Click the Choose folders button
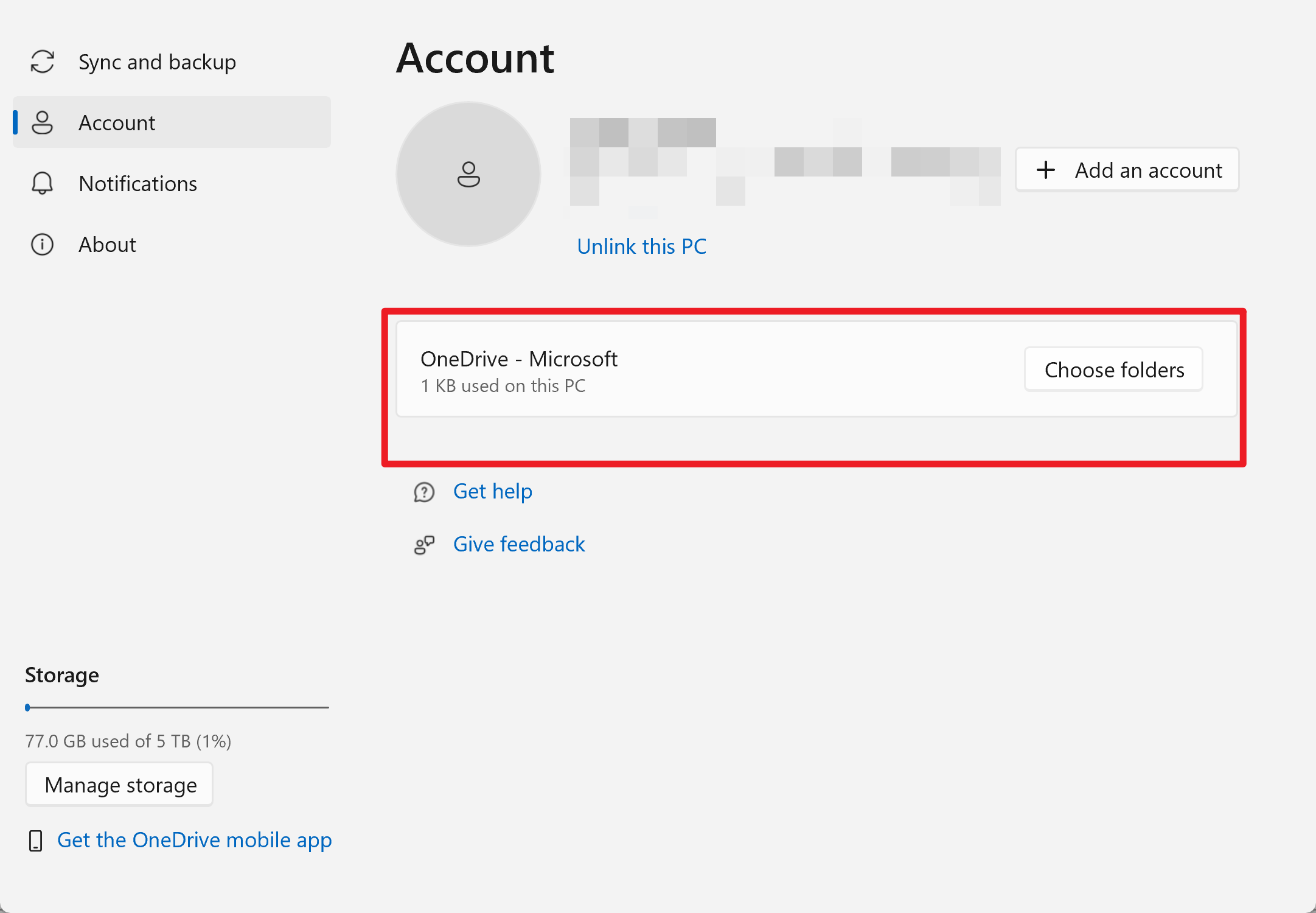Screen dimensions: 1316x913 click(1114, 369)
